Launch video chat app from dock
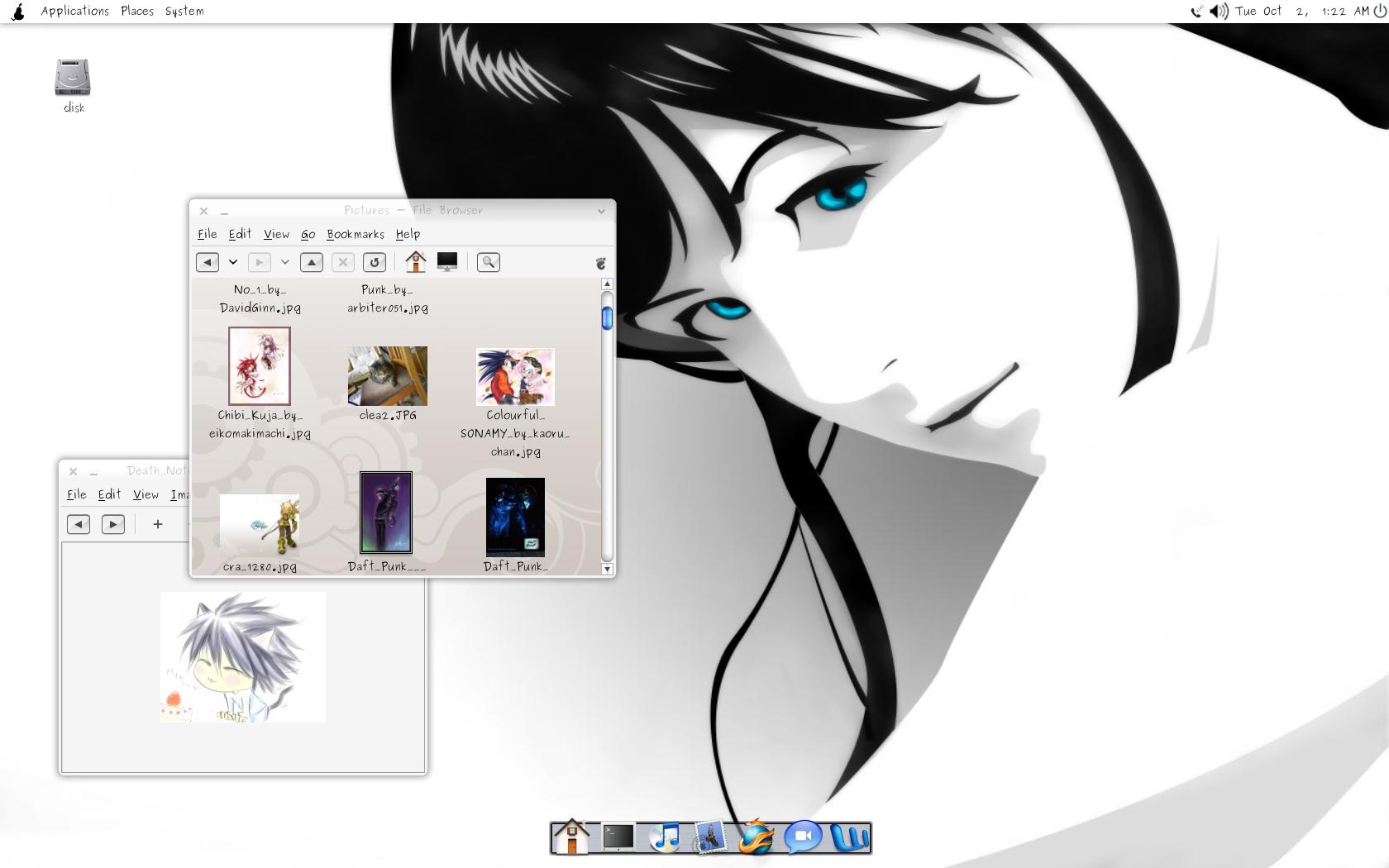Image resolution: width=1389 pixels, height=868 pixels. [803, 837]
